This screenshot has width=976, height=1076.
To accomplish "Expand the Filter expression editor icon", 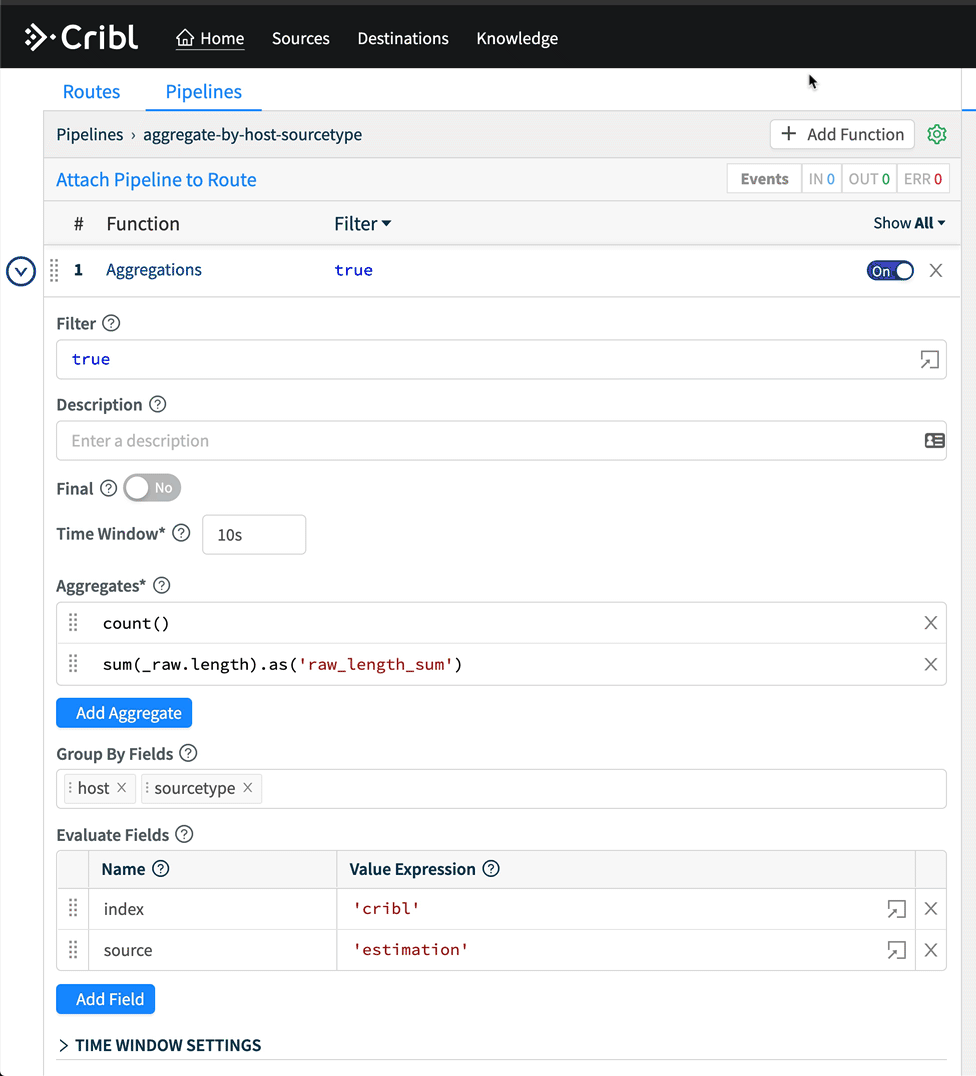I will tap(929, 360).
